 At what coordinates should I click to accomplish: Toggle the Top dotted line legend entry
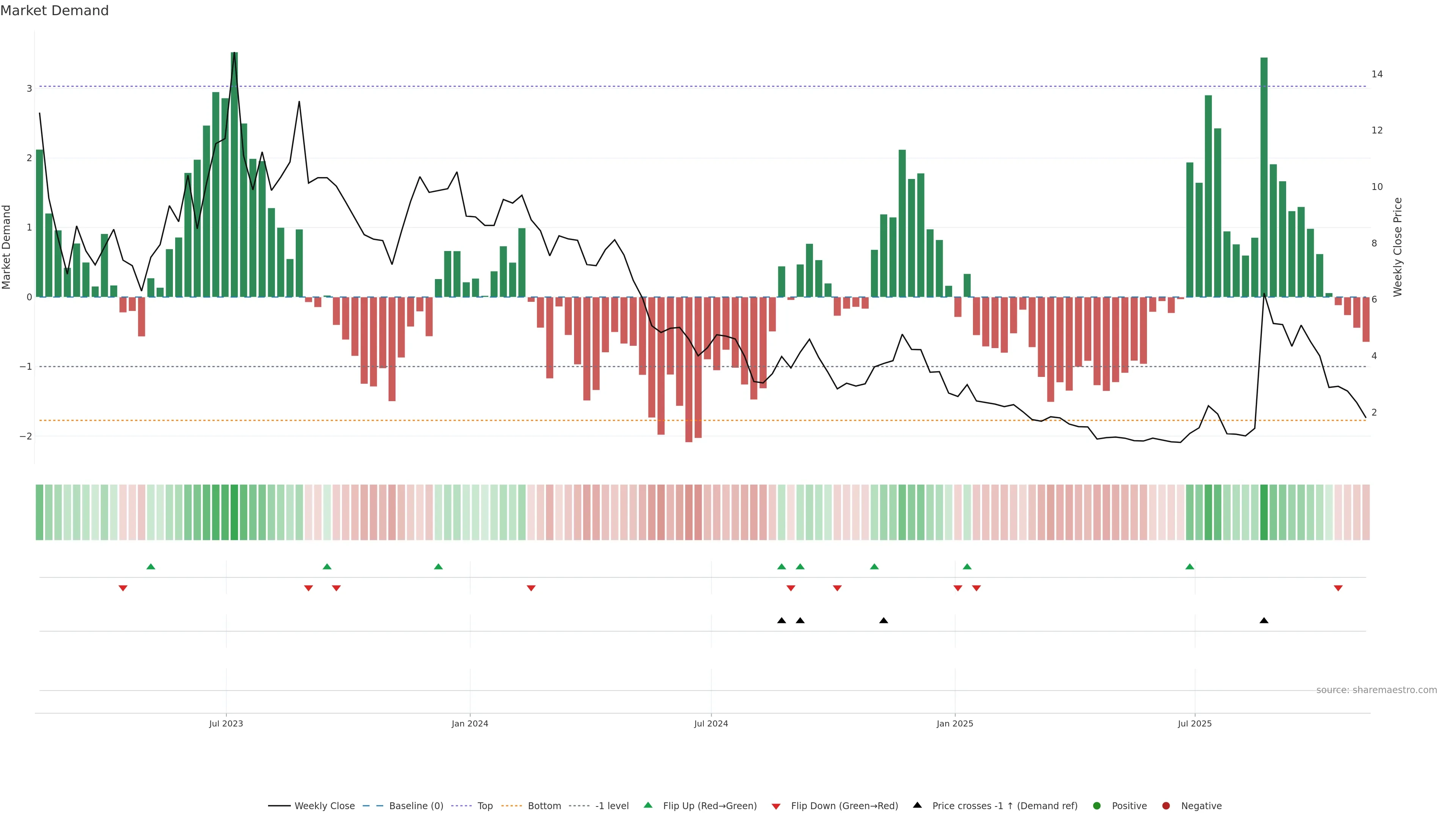tap(485, 806)
